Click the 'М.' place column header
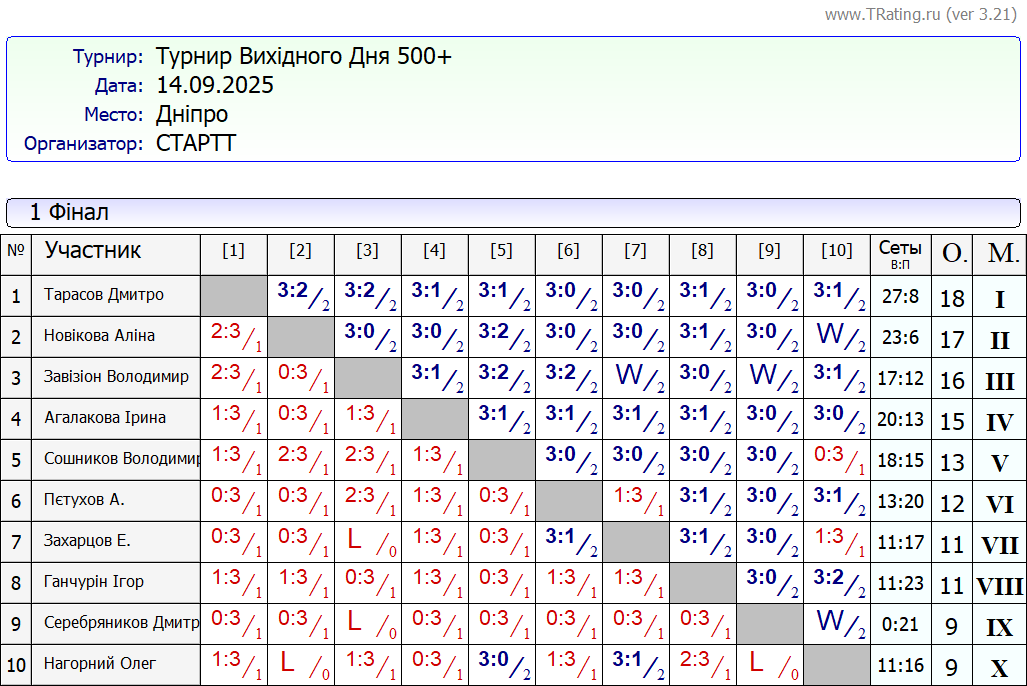Screen dimensions: 1027x686 click(x=1000, y=254)
